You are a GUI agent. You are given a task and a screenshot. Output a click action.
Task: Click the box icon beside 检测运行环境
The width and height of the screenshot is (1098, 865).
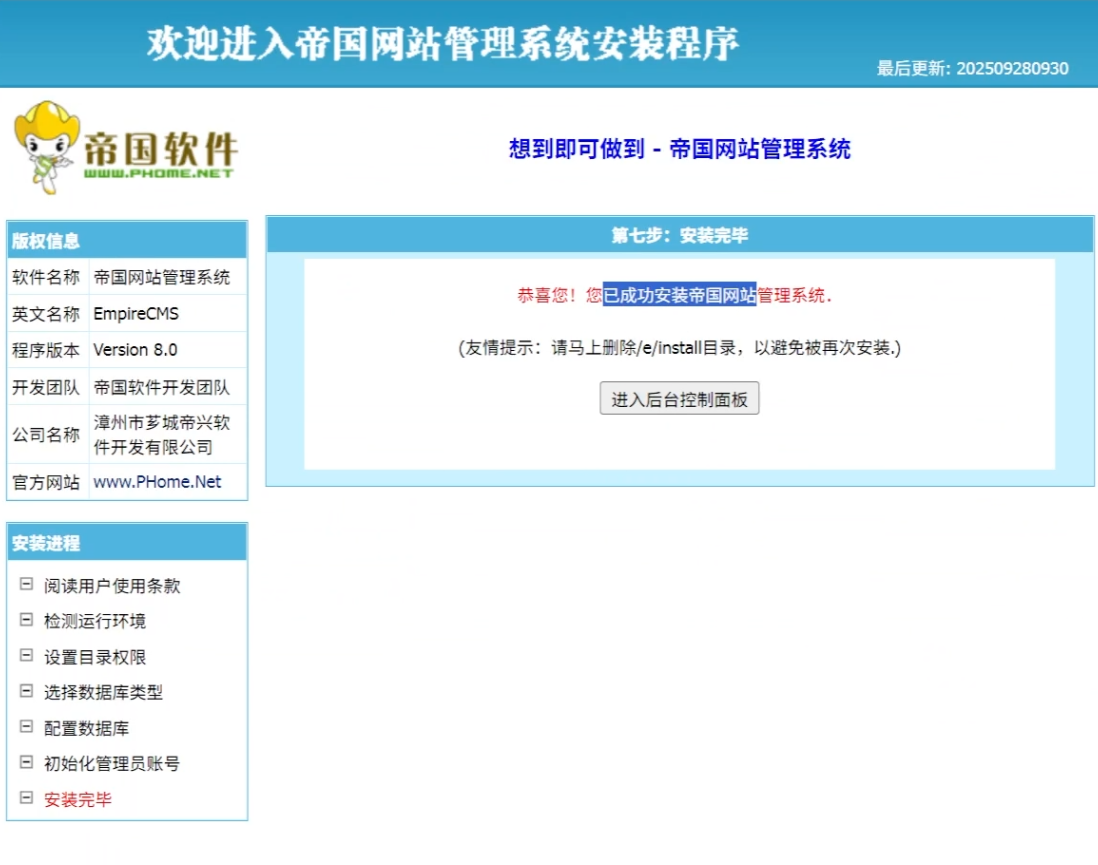pos(26,620)
